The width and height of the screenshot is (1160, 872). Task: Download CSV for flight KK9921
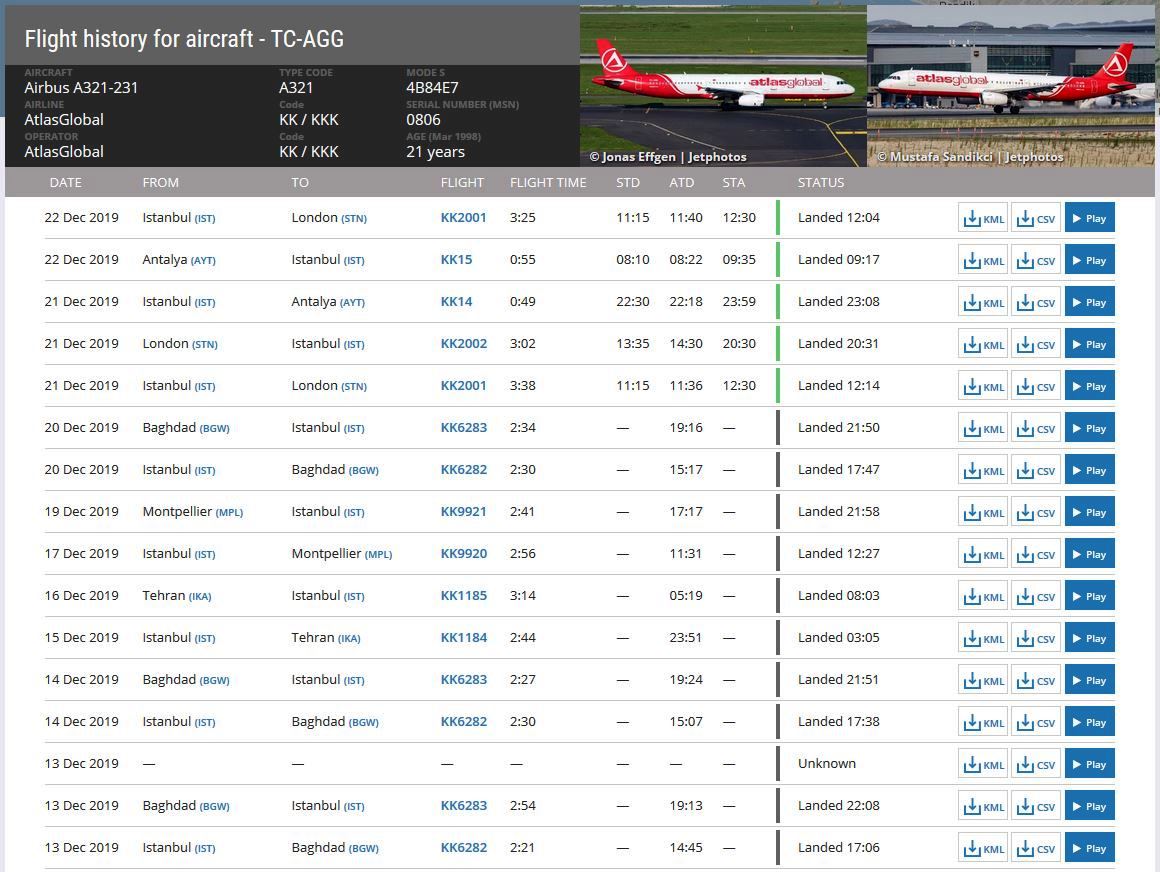(1036, 513)
